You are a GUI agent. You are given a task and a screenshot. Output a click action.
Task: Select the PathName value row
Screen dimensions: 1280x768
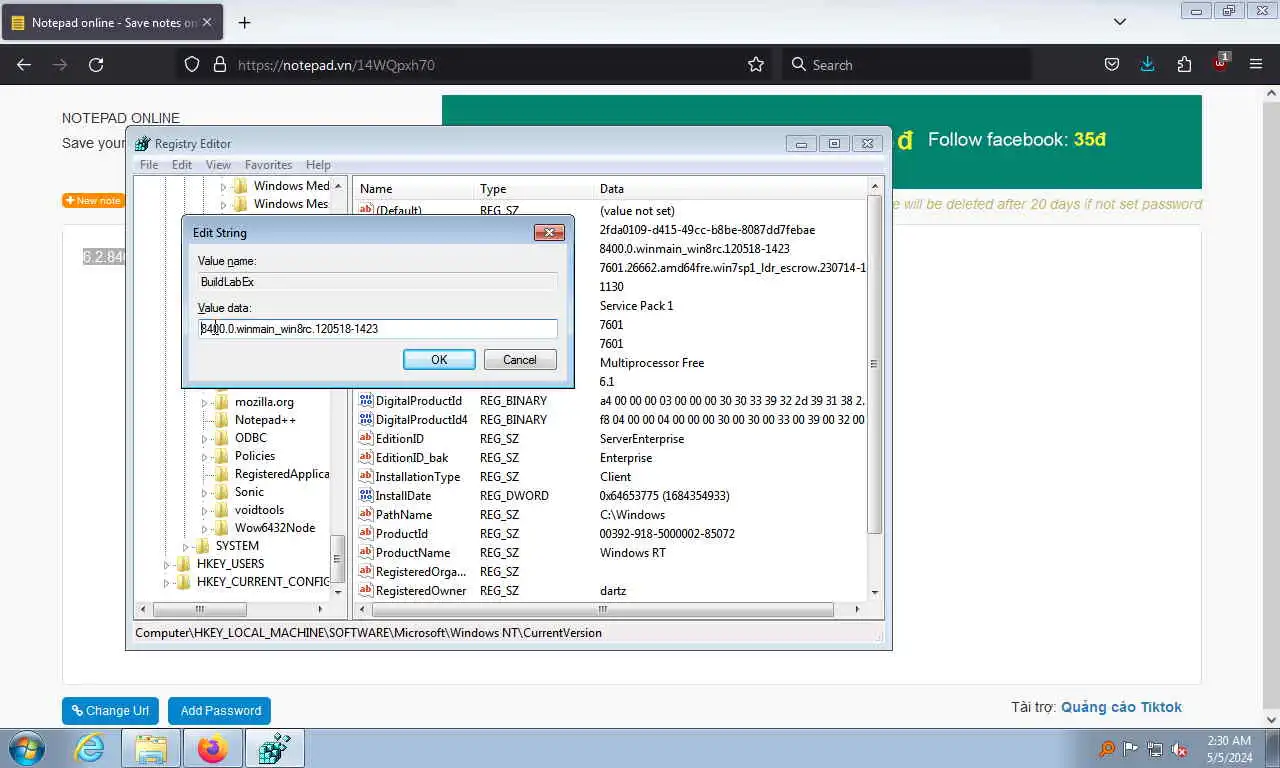point(610,515)
